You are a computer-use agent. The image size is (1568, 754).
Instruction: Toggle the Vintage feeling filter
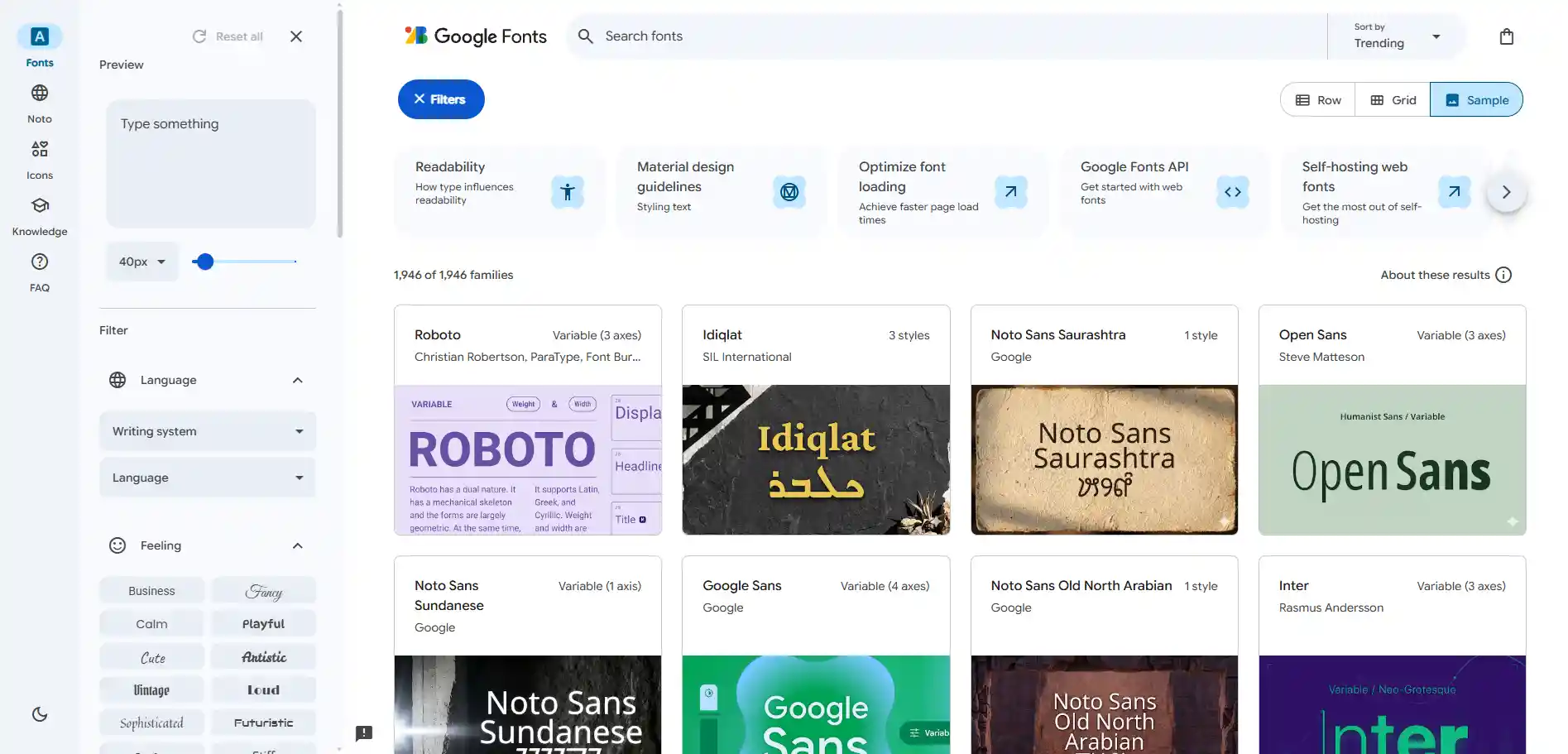click(x=151, y=690)
